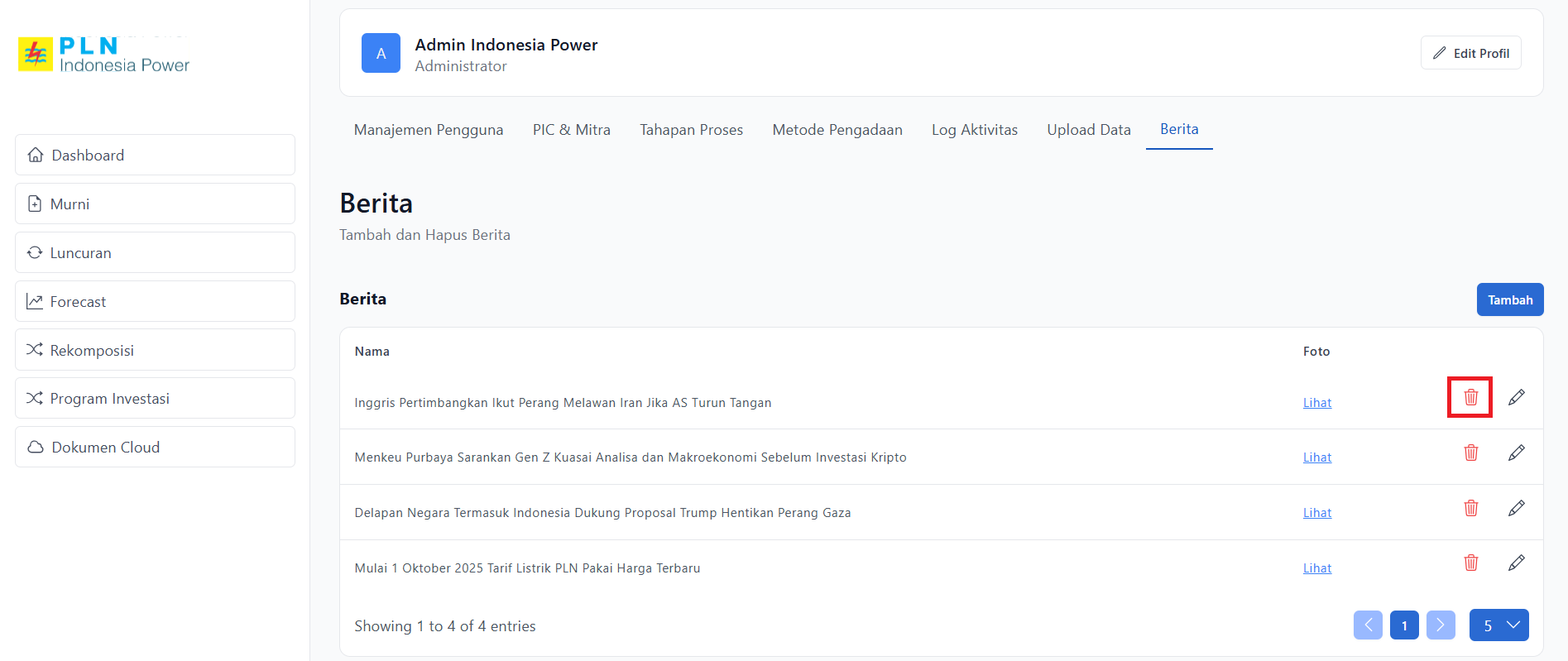Go to the previous page arrow
Screen dimensions: 1568x661
[x=1368, y=625]
